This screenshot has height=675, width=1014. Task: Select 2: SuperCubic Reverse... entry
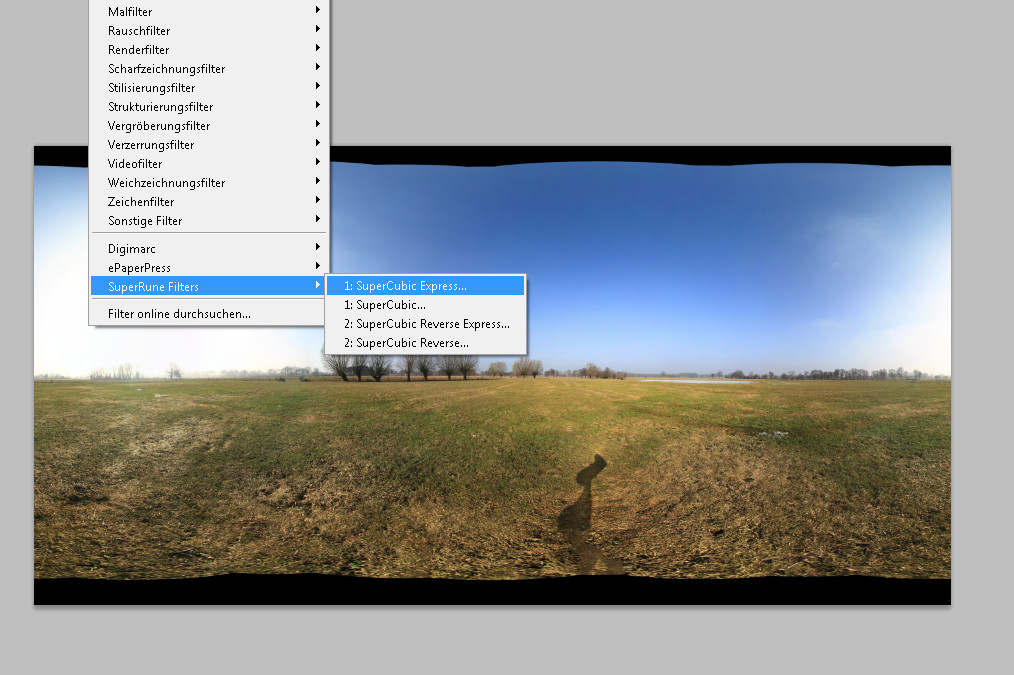[x=406, y=343]
